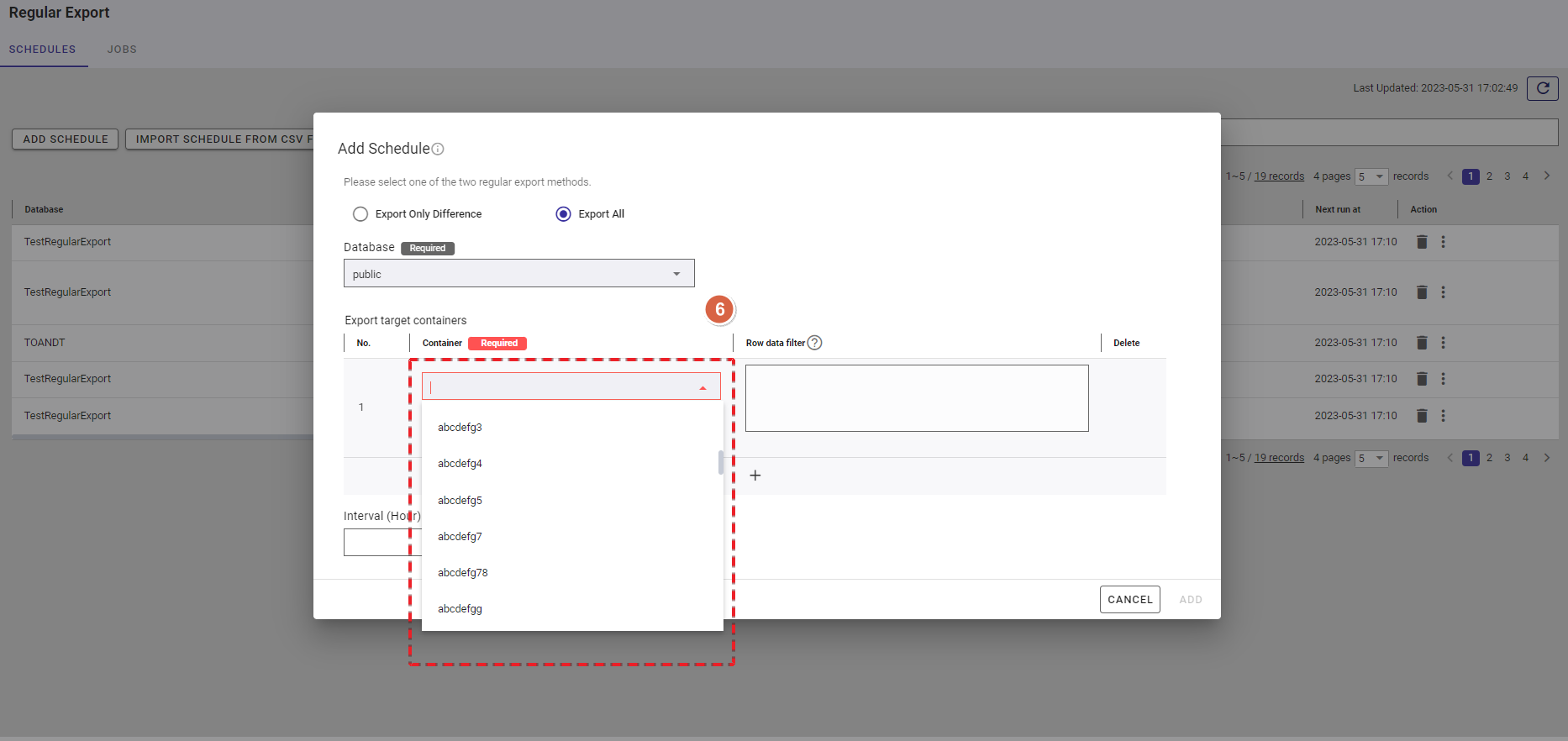Open the more options menu for TOANDT row
This screenshot has height=741, width=1568.
(x=1443, y=343)
